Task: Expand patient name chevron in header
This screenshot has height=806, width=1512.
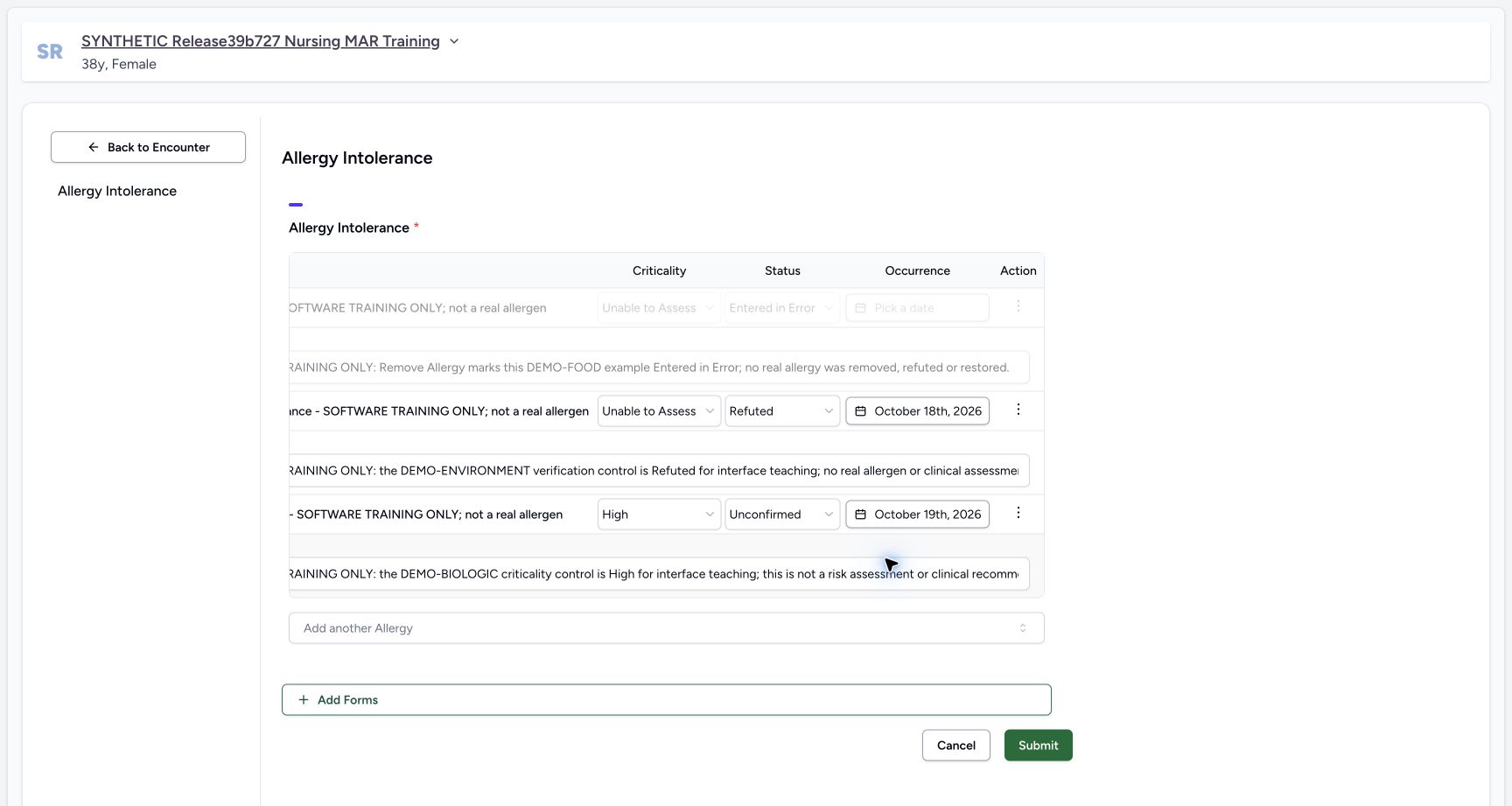Action: click(x=454, y=41)
